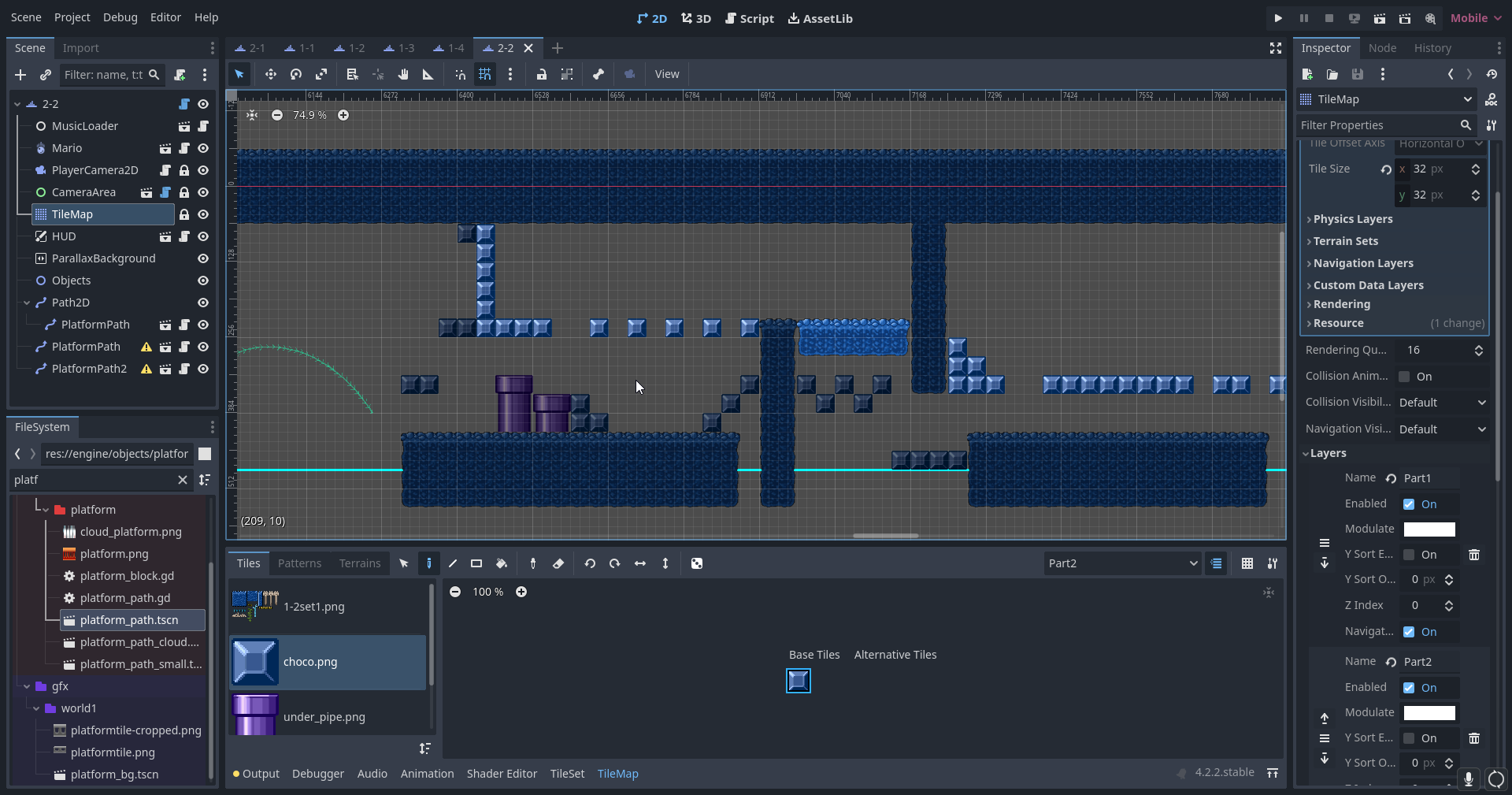
Task: Toggle grid snapping in viewport toolbar
Action: pyautogui.click(x=485, y=74)
